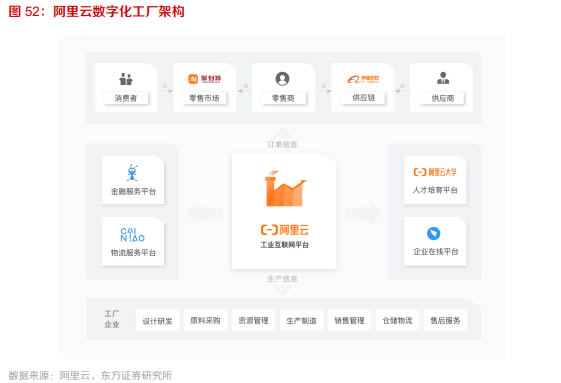Select the 供应商 label
Image resolution: width=561 pixels, height=383 pixels.
(x=443, y=98)
